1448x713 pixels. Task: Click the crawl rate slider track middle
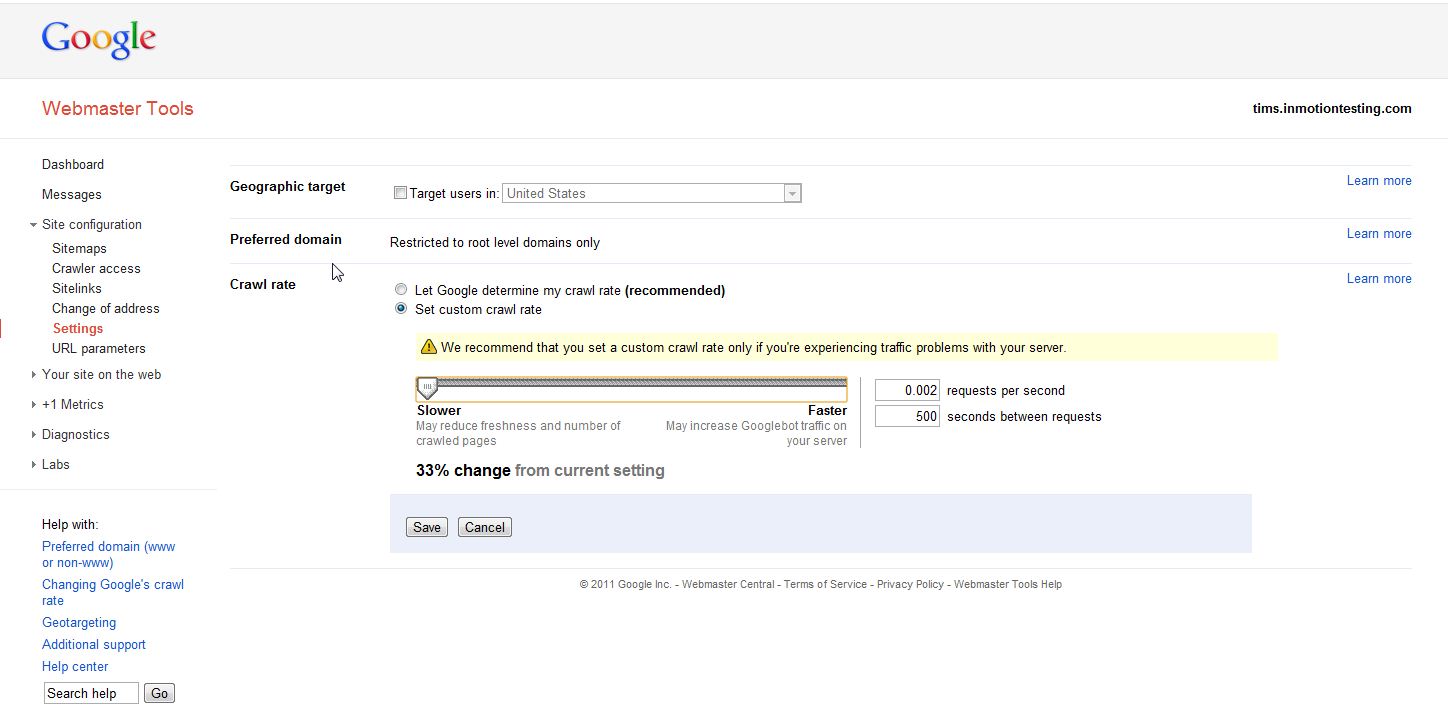pyautogui.click(x=632, y=383)
